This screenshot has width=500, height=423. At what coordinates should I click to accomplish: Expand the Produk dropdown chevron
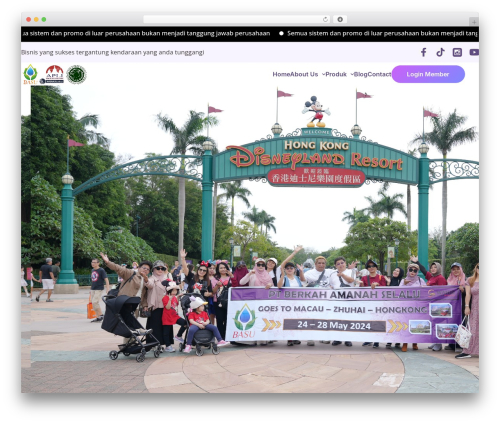click(x=352, y=74)
